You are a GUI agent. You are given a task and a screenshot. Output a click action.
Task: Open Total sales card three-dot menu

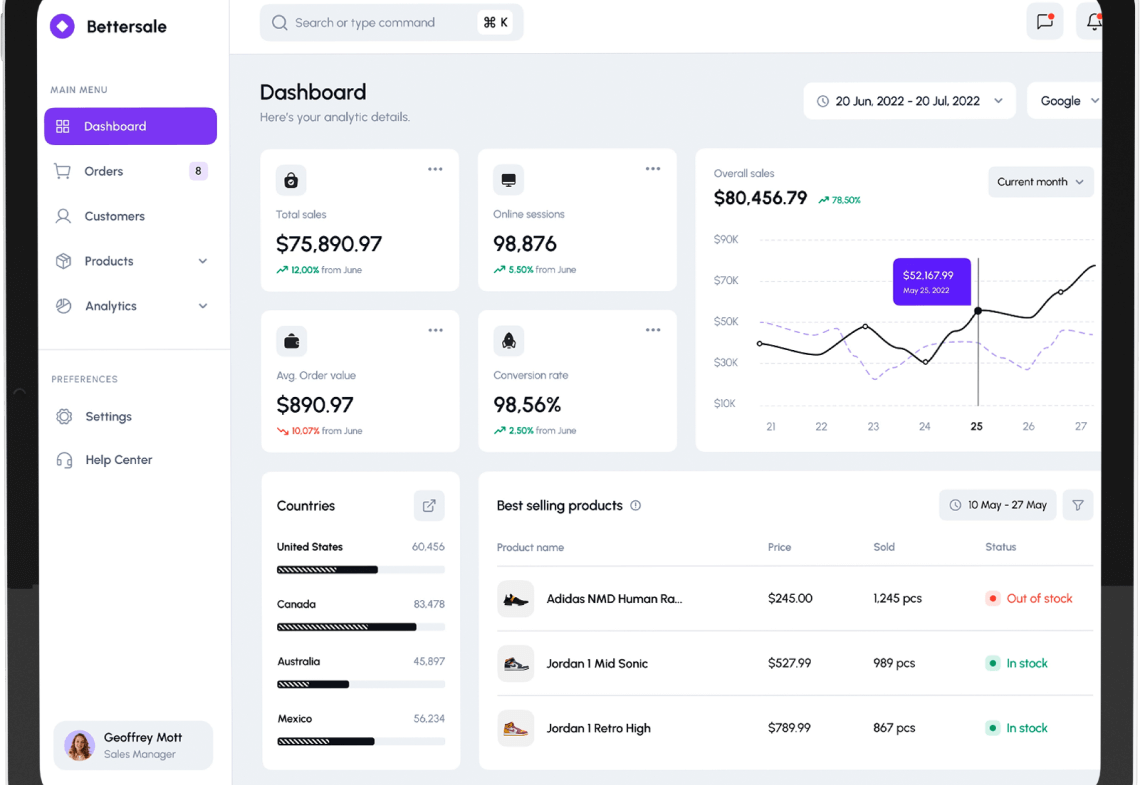coord(435,169)
